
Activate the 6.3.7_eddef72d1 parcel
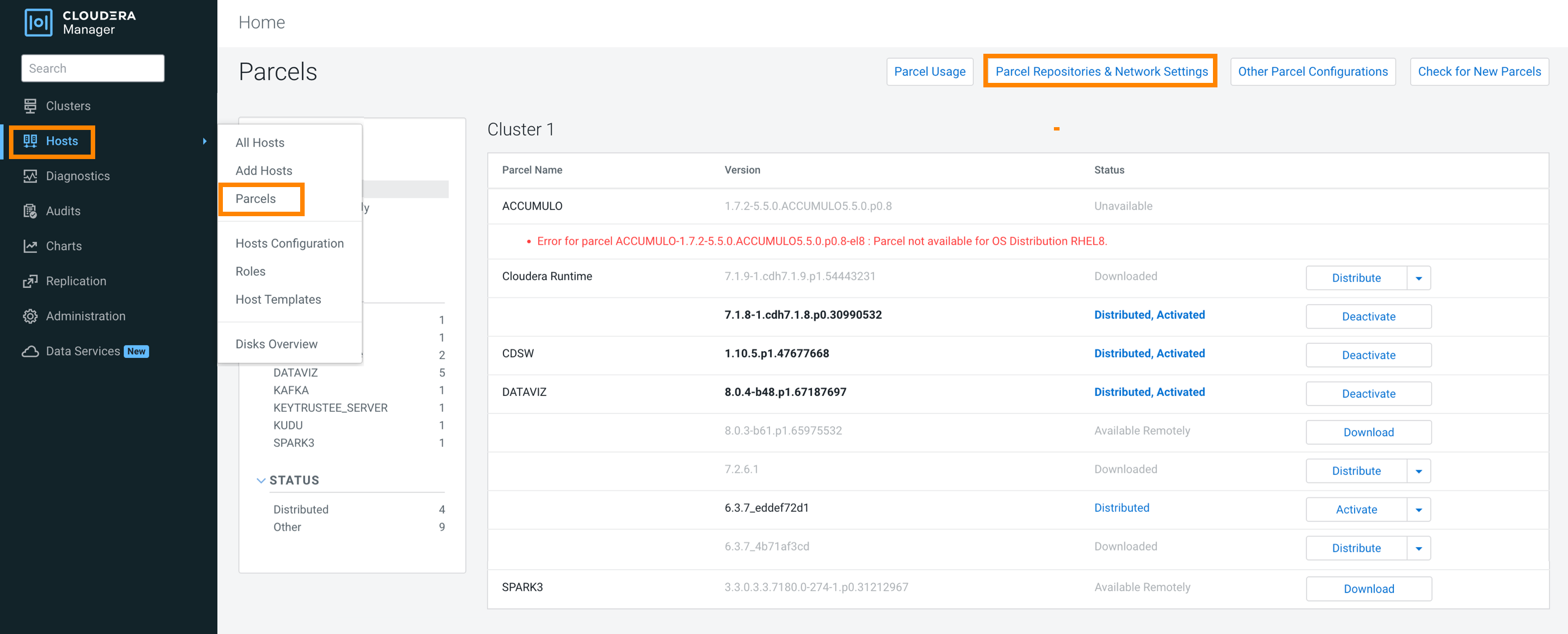1356,510
